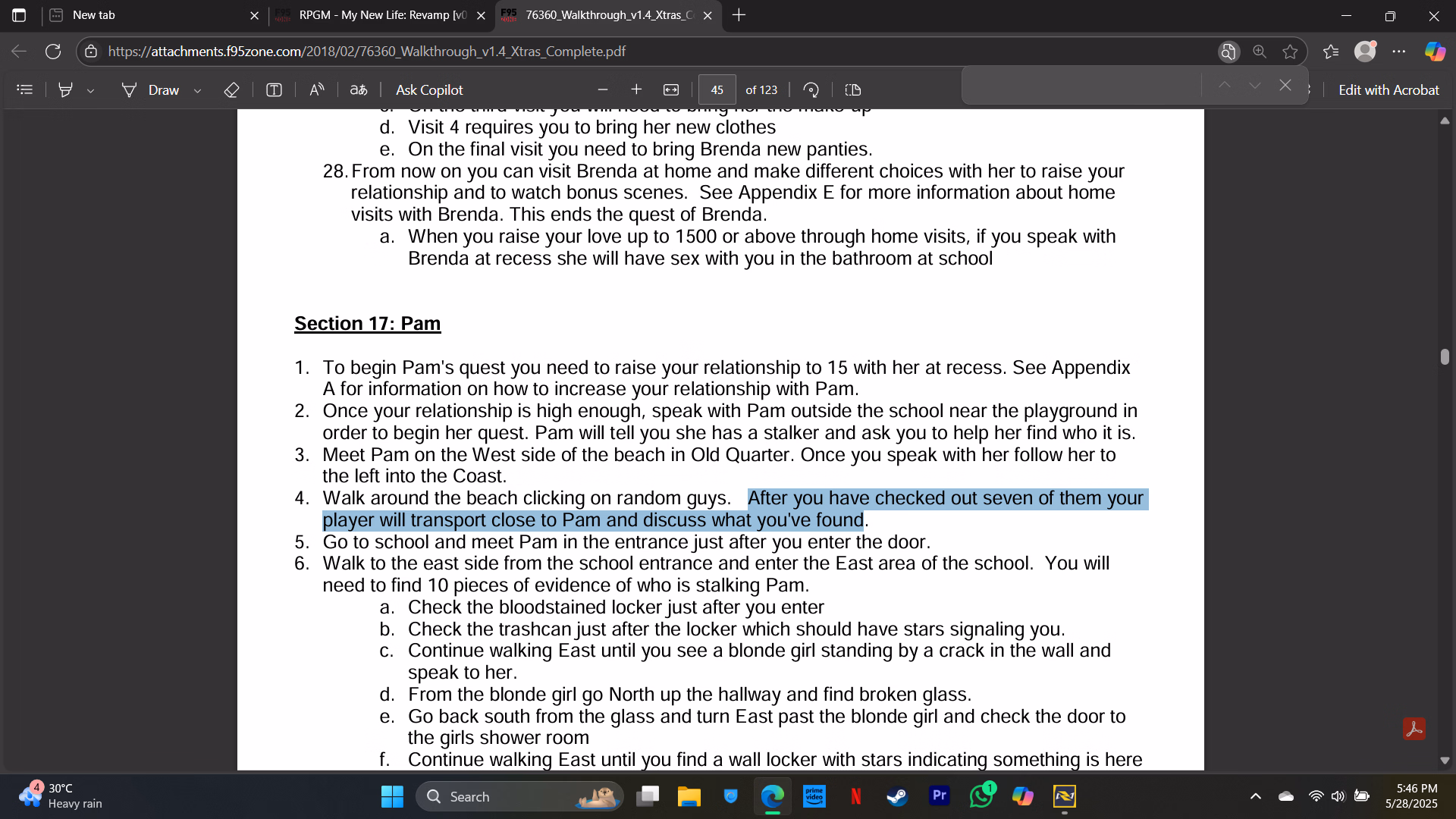Open a new browser tab
Image resolution: width=1456 pixels, height=819 pixels.
click(x=739, y=15)
